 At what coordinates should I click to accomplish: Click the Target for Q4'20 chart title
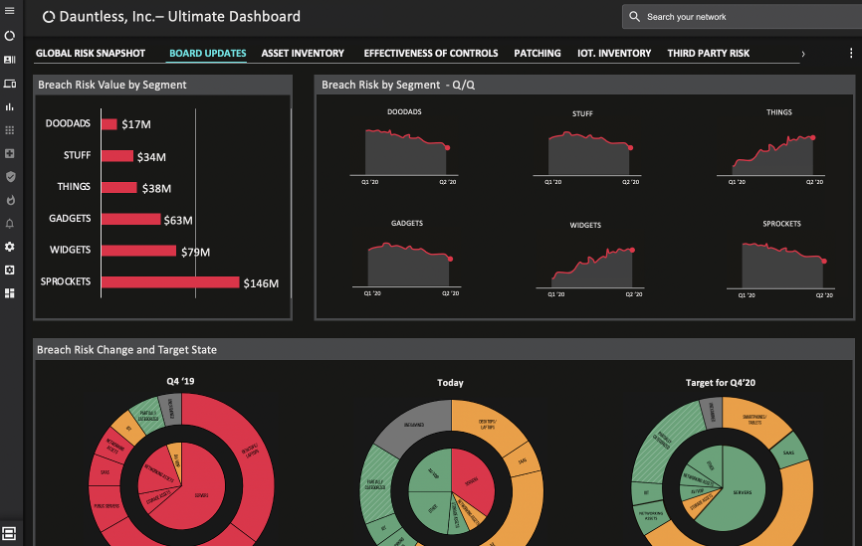(x=720, y=383)
